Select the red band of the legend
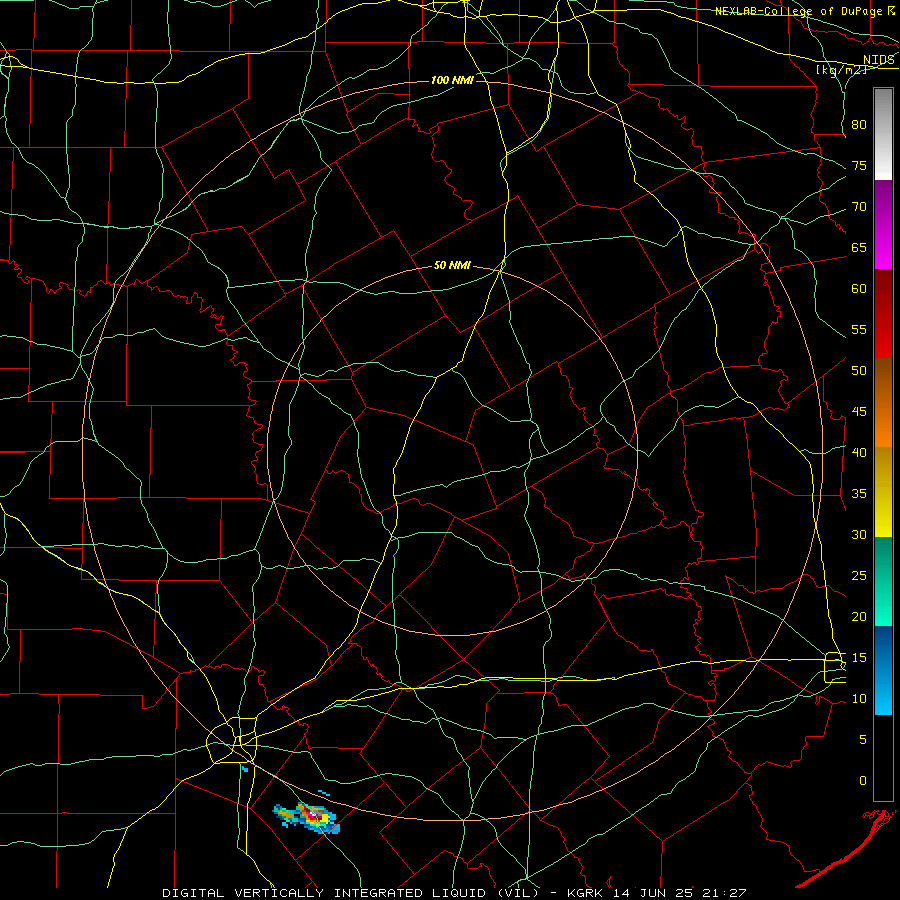900x900 pixels. [x=883, y=314]
